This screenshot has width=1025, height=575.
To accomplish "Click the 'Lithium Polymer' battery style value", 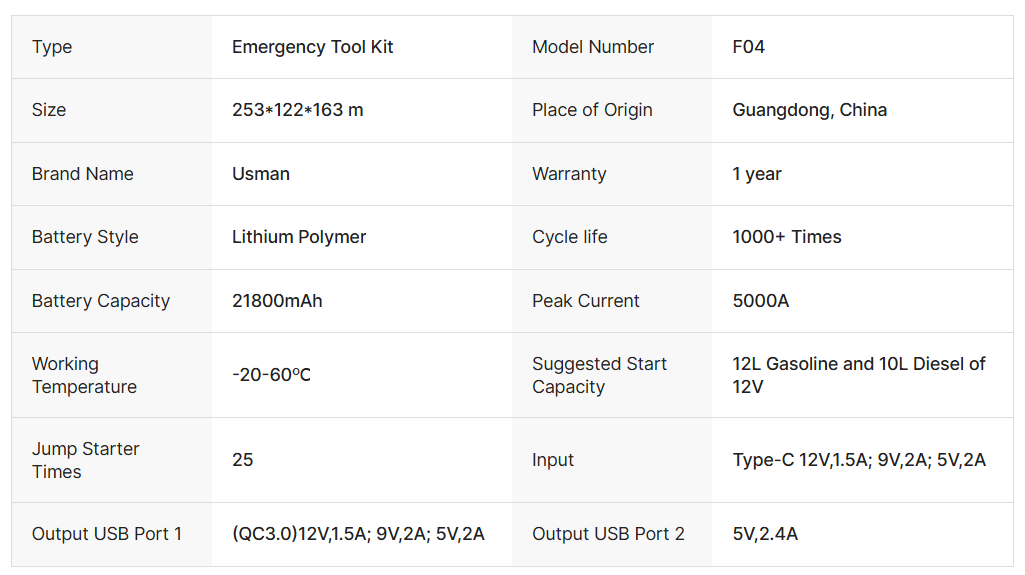I will point(299,237).
